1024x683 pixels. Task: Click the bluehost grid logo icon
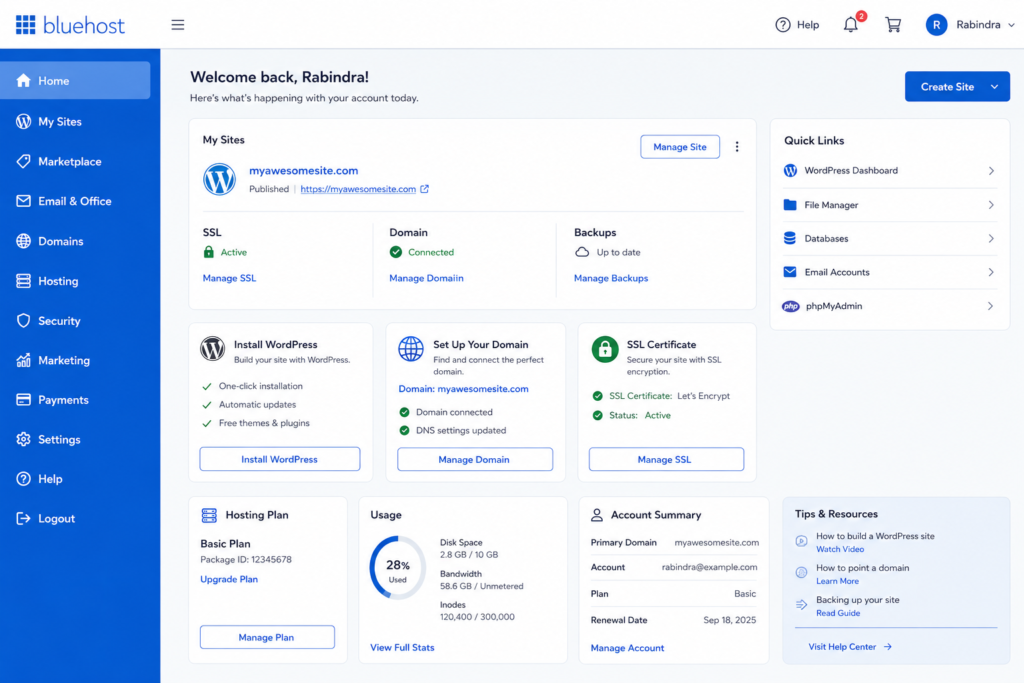tap(25, 25)
